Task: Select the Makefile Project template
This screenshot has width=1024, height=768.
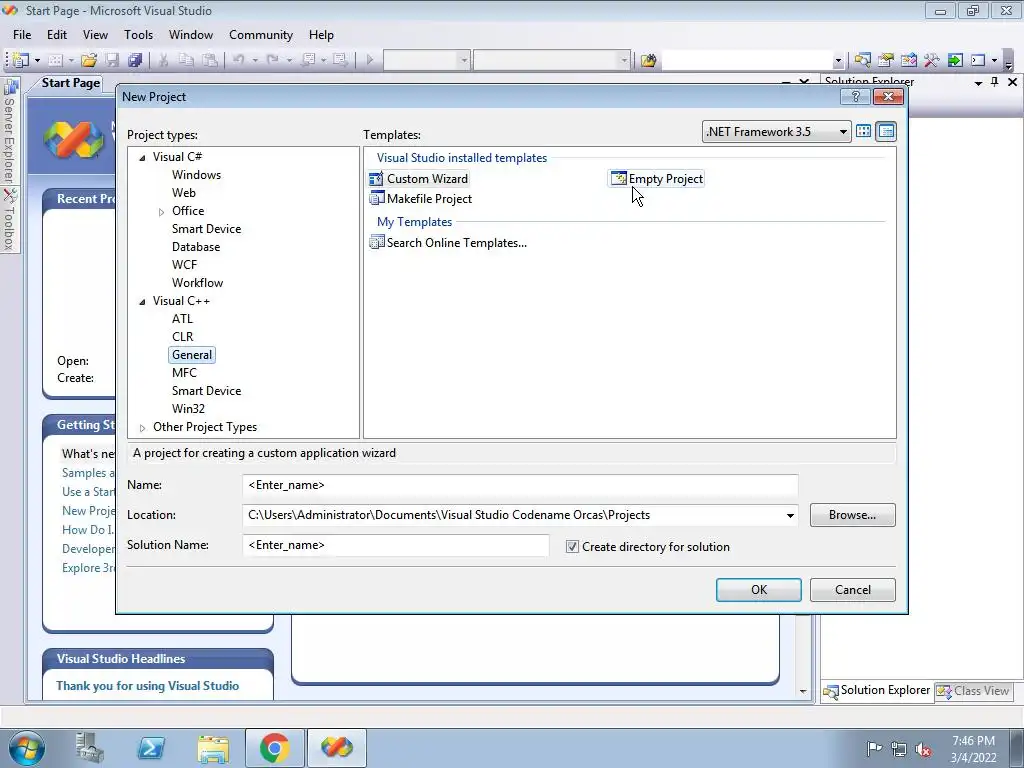Action: point(421,199)
